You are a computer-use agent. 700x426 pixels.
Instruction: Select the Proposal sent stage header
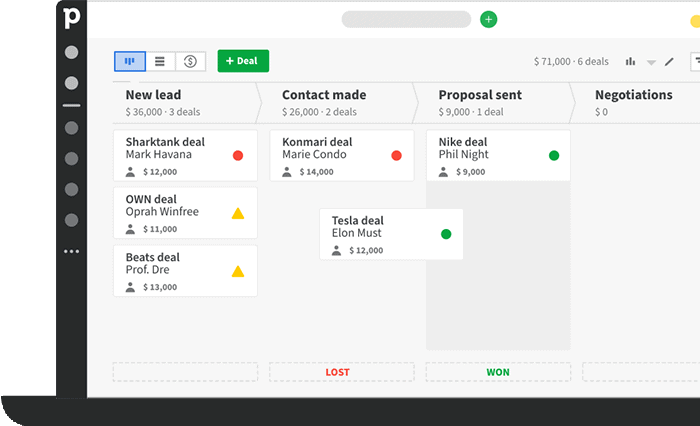(x=497, y=102)
